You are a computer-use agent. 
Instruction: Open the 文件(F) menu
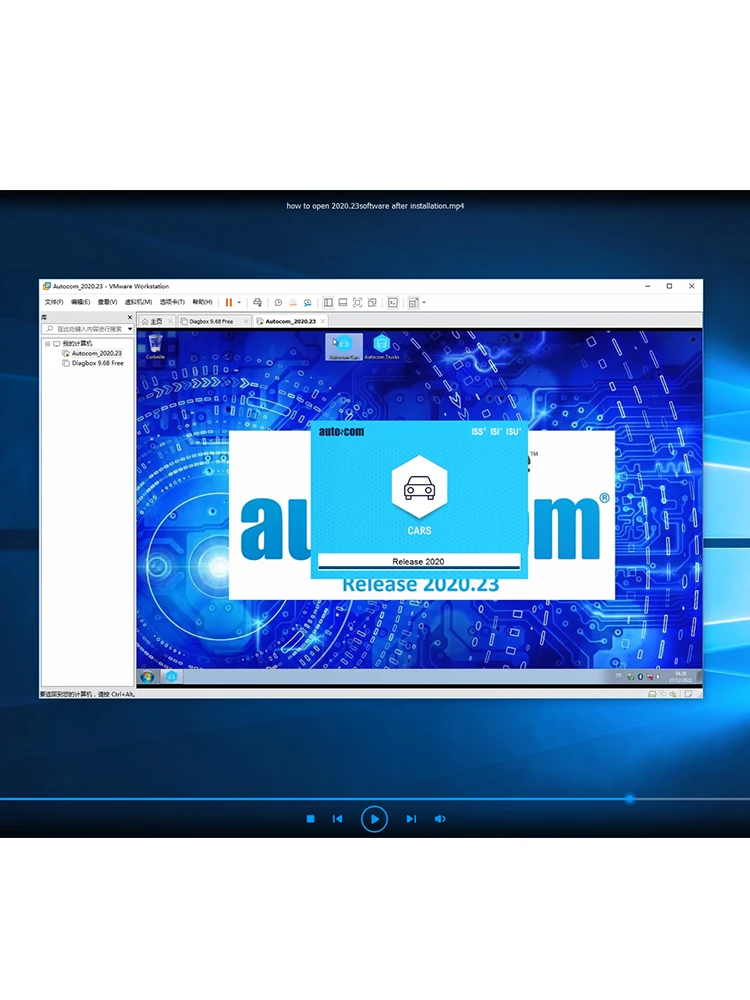(x=54, y=302)
